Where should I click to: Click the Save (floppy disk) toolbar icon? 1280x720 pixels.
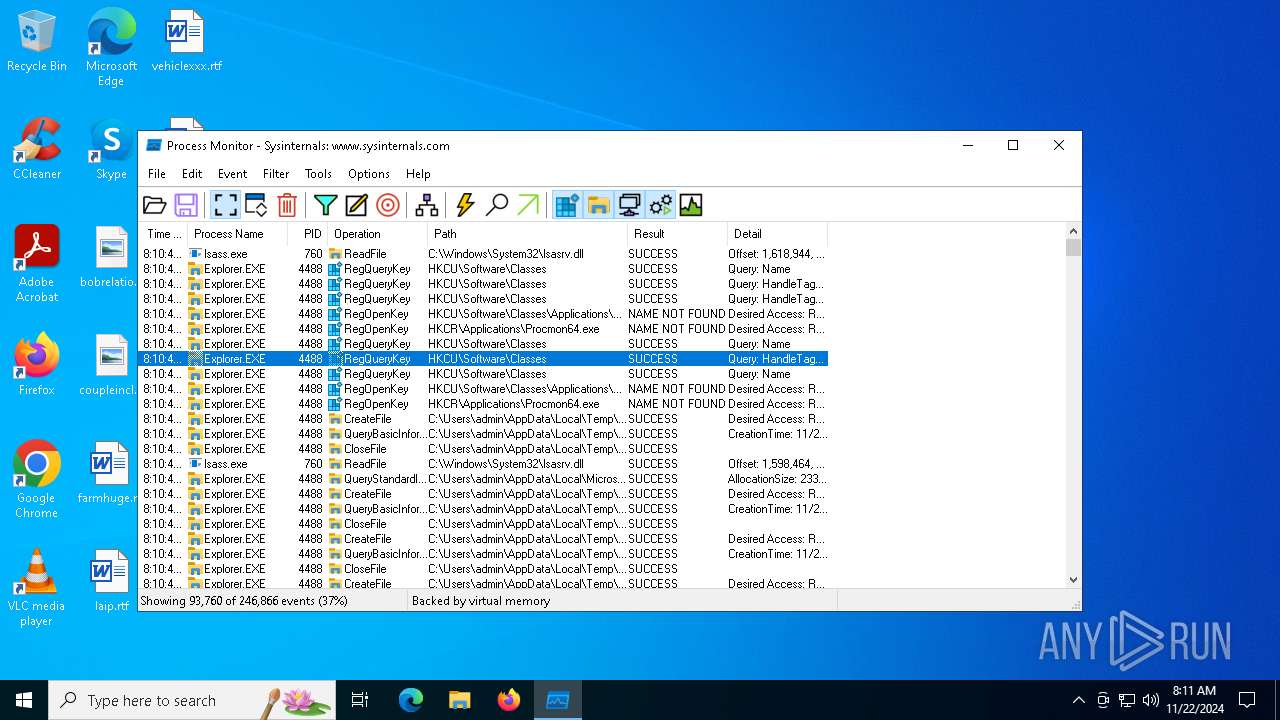186,205
